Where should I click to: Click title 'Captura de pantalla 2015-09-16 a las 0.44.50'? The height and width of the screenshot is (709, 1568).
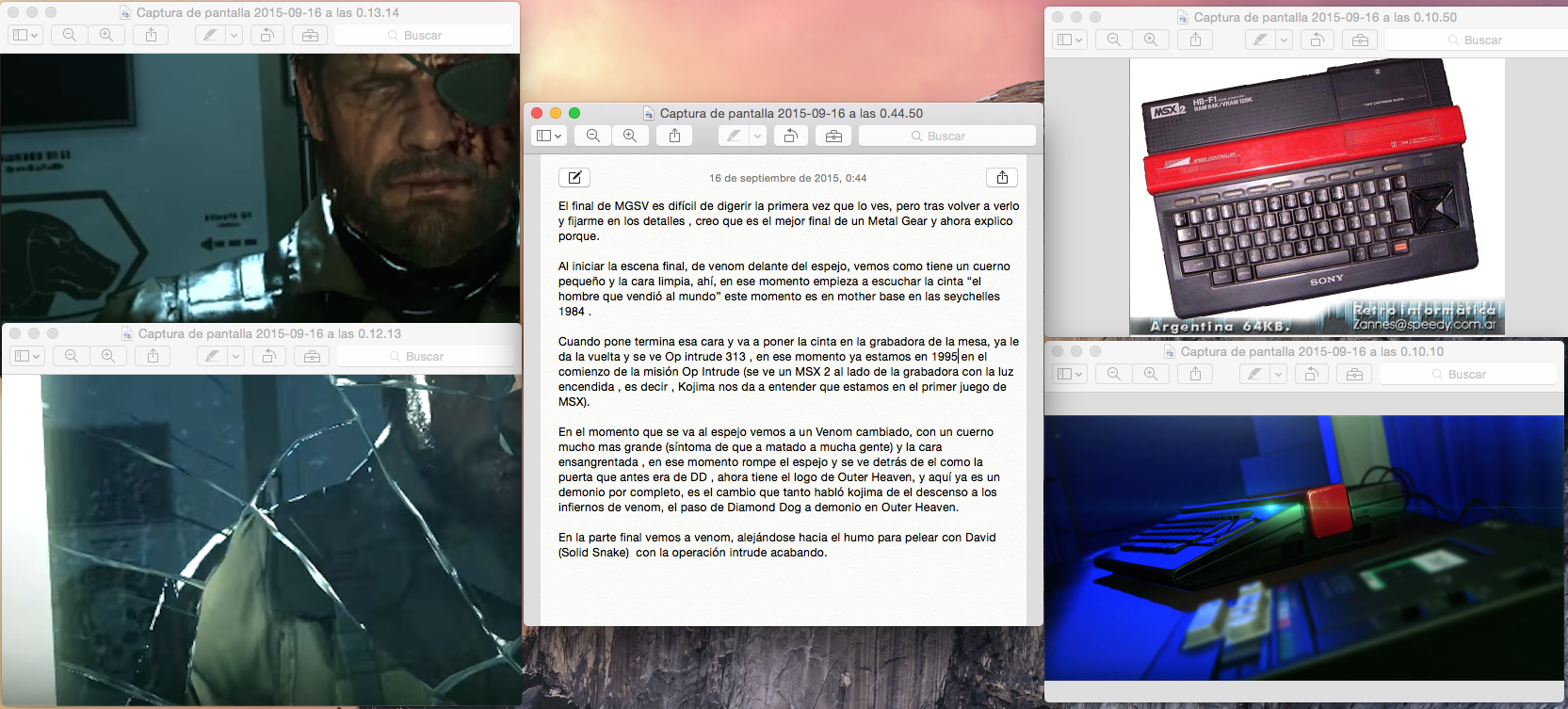(791, 113)
